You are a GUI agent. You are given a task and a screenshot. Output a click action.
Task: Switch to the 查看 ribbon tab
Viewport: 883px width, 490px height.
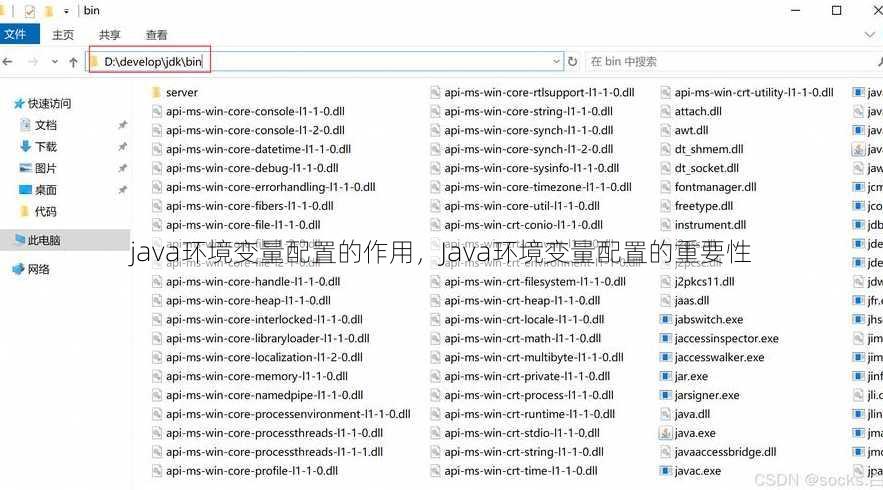click(157, 35)
